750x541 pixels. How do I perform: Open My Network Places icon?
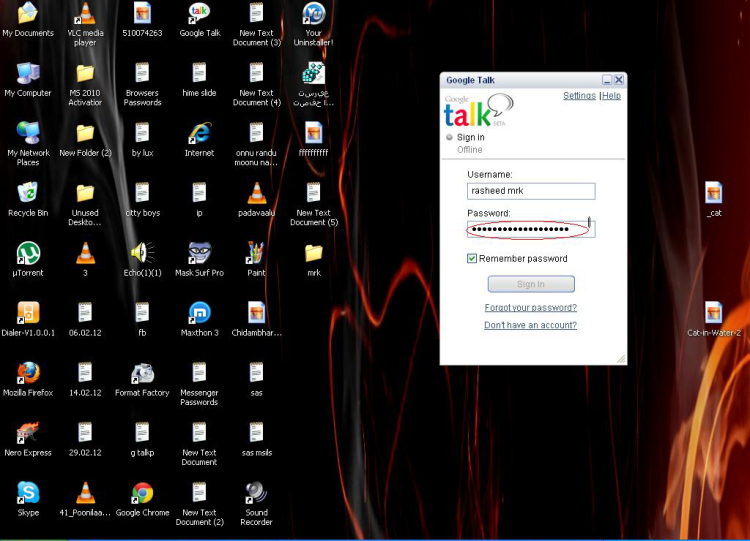click(x=28, y=133)
